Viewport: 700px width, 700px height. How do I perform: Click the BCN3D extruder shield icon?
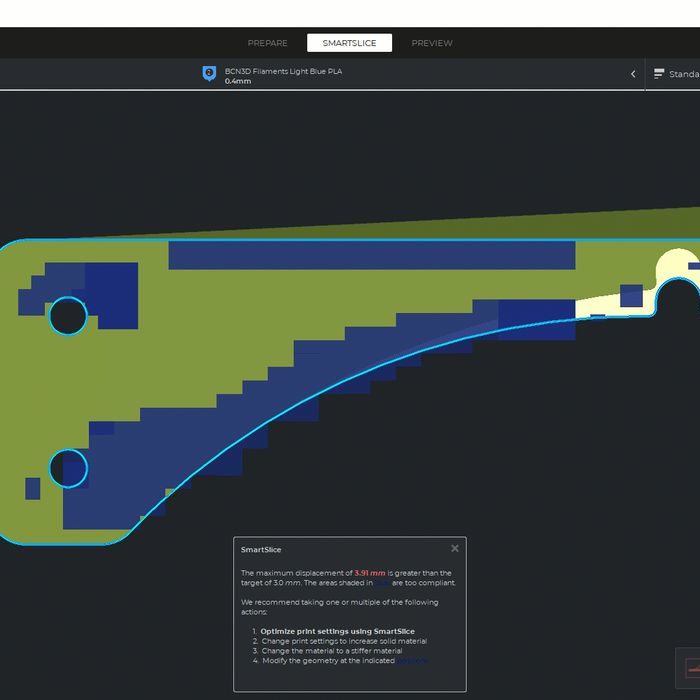coord(209,74)
